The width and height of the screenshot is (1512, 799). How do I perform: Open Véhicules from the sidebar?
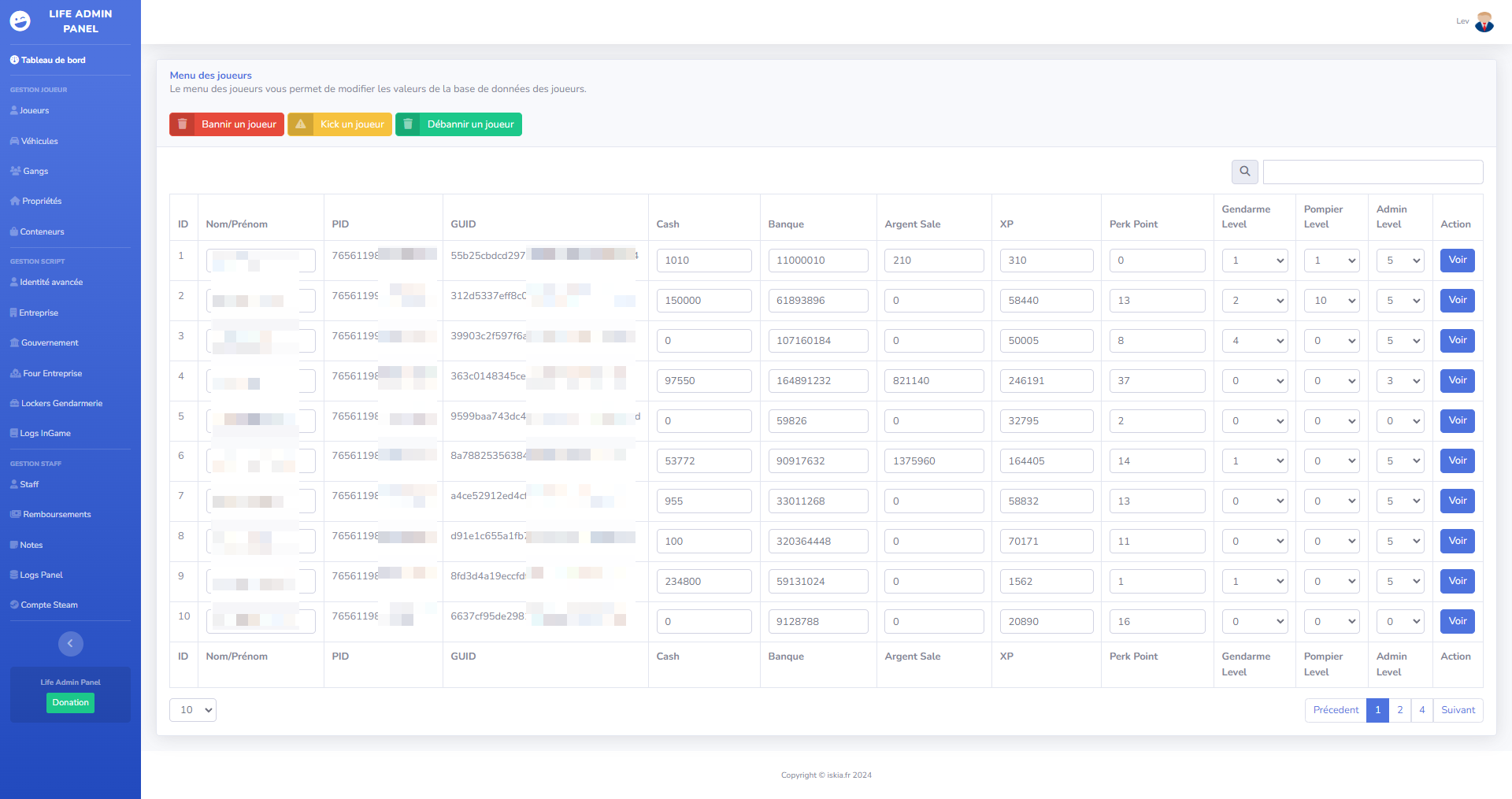(39, 142)
